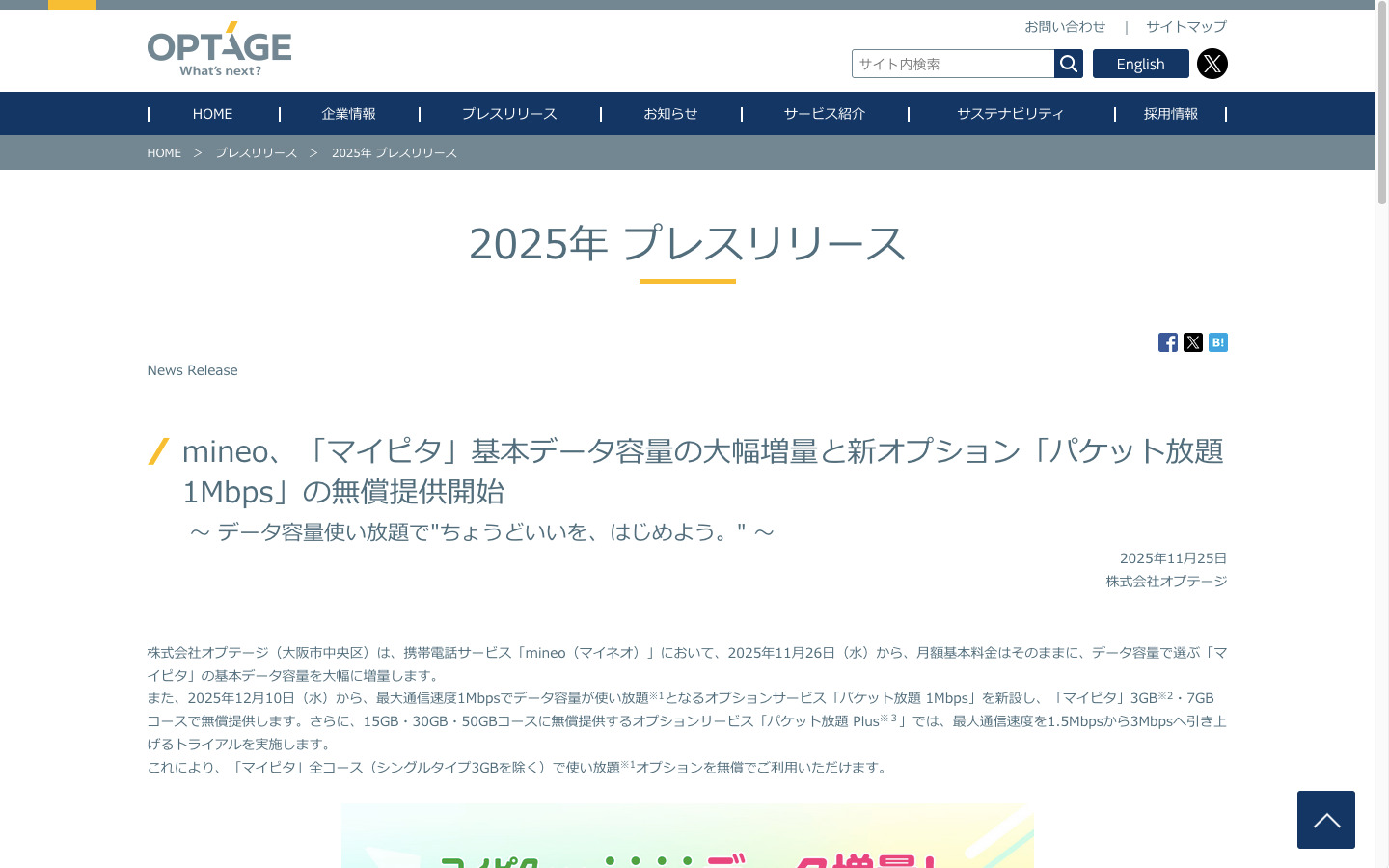The image size is (1389, 868).
Task: Open the X account icon in header
Action: point(1212,64)
